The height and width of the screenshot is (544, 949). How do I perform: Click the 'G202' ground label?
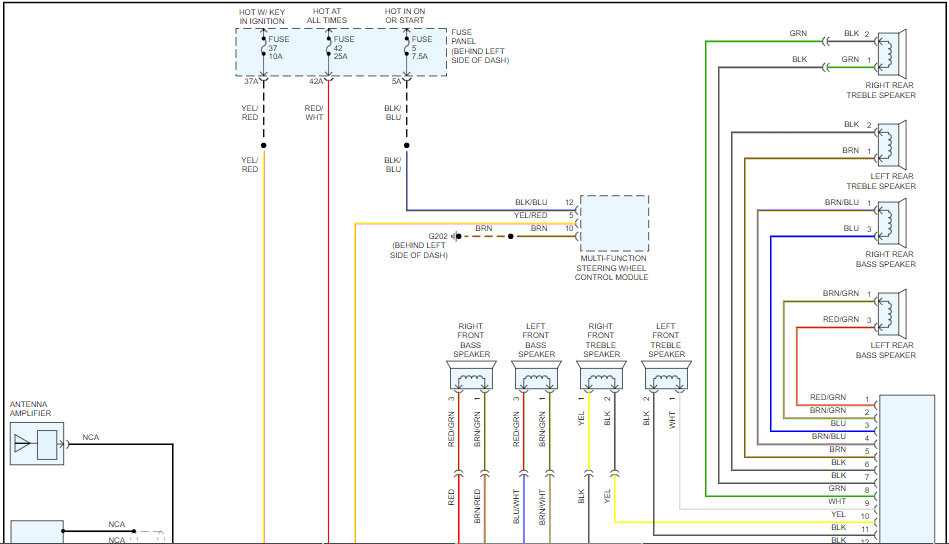pyautogui.click(x=438, y=237)
